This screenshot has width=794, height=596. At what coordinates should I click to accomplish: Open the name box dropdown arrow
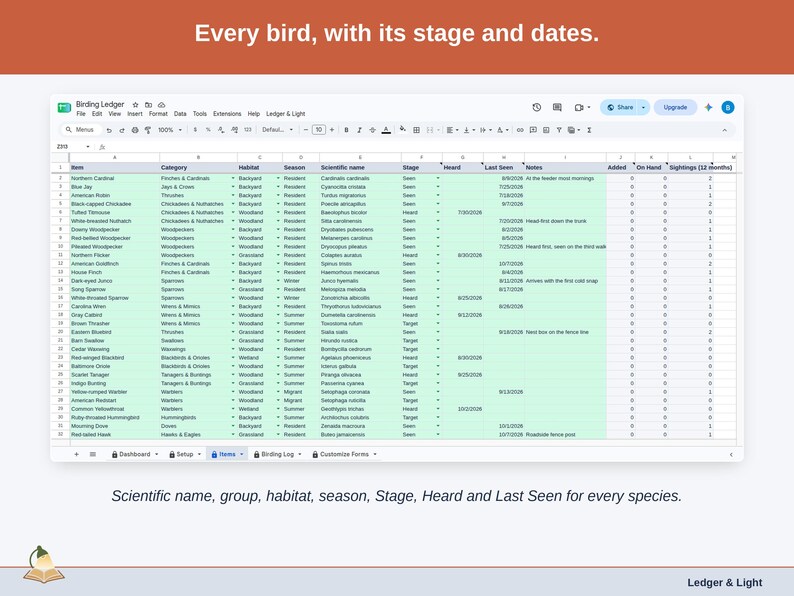[88, 147]
